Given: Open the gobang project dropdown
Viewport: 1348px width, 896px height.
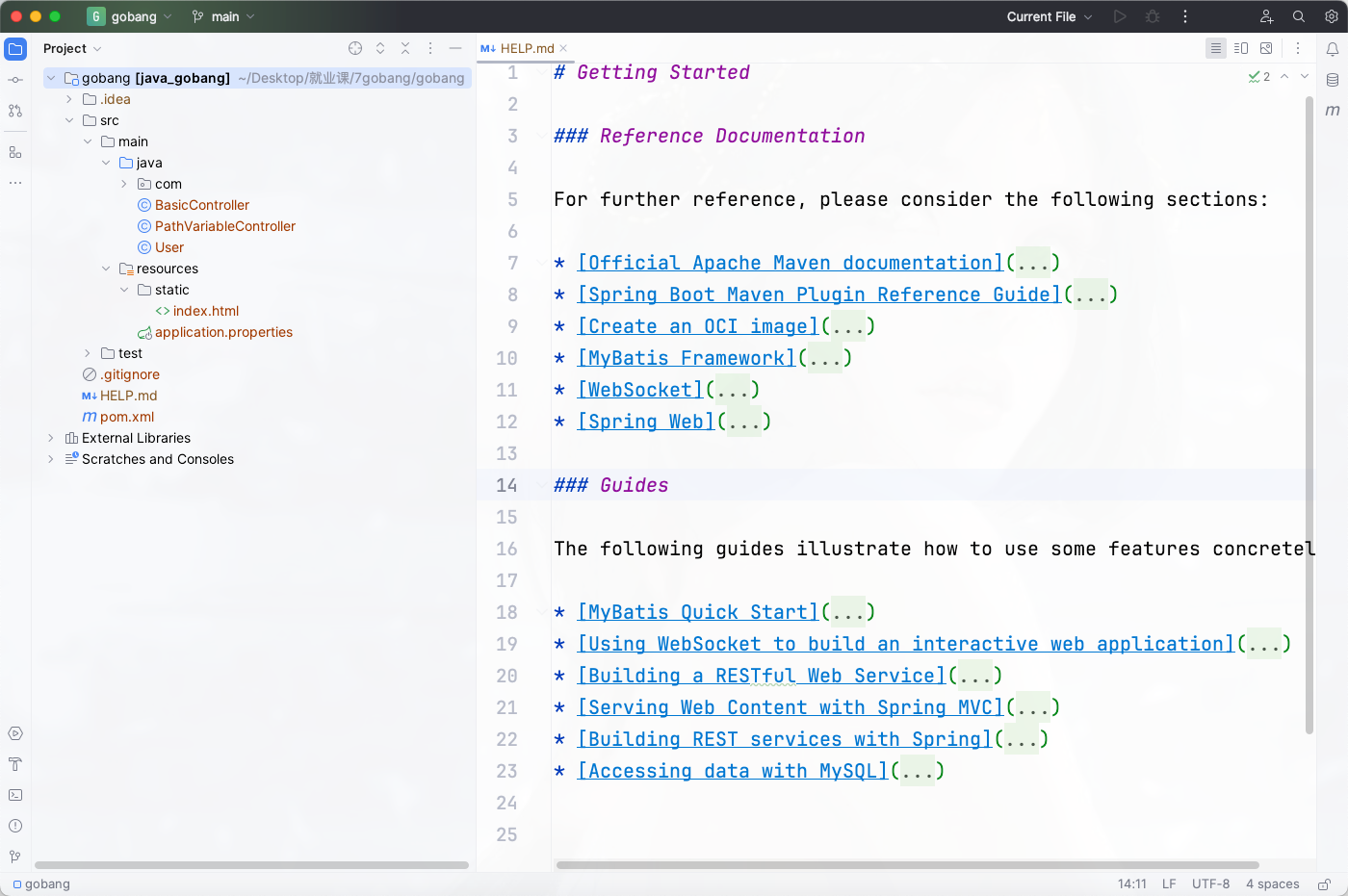Looking at the screenshot, I should (x=130, y=16).
